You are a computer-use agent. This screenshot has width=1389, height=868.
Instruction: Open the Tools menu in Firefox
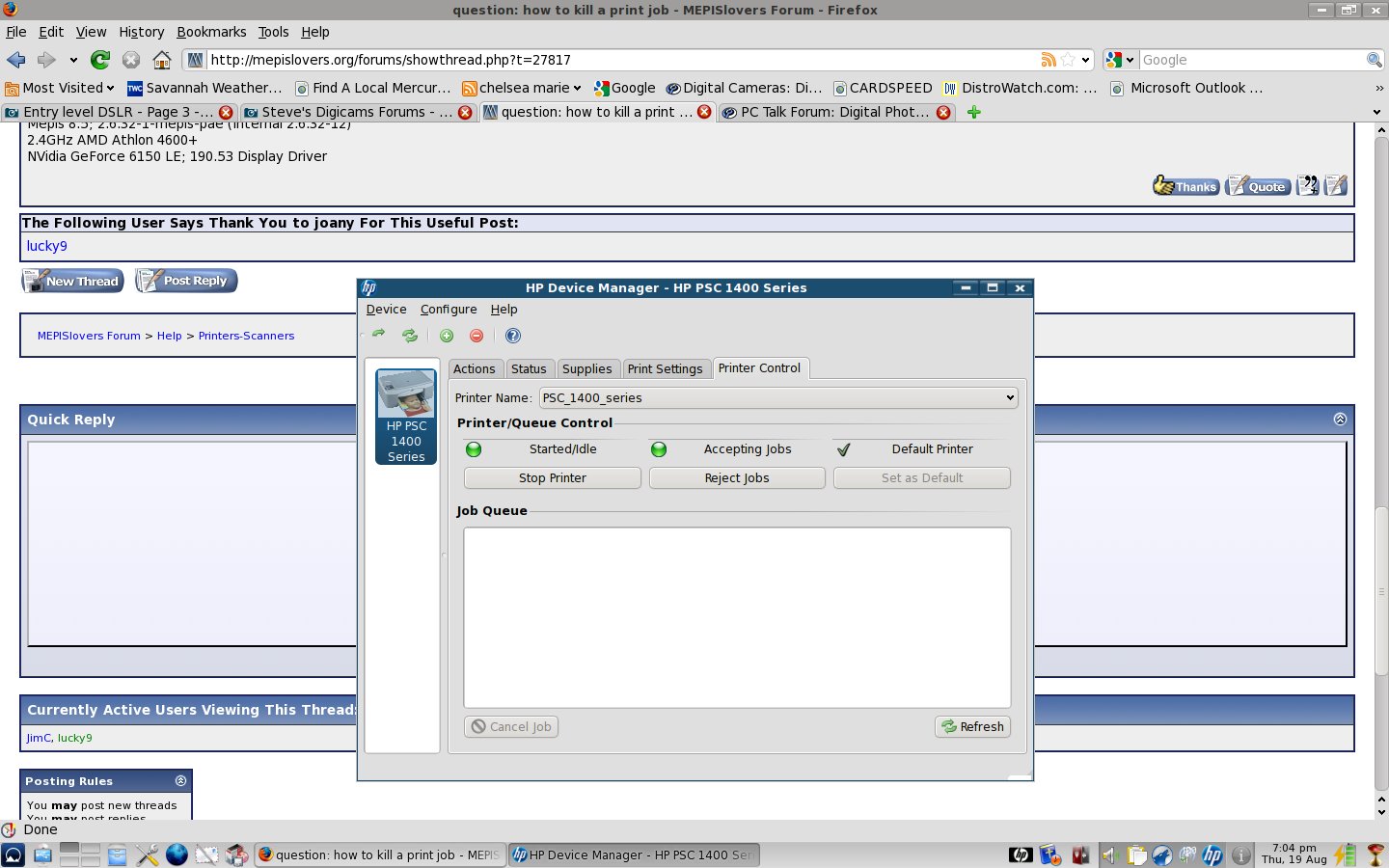pyautogui.click(x=273, y=32)
